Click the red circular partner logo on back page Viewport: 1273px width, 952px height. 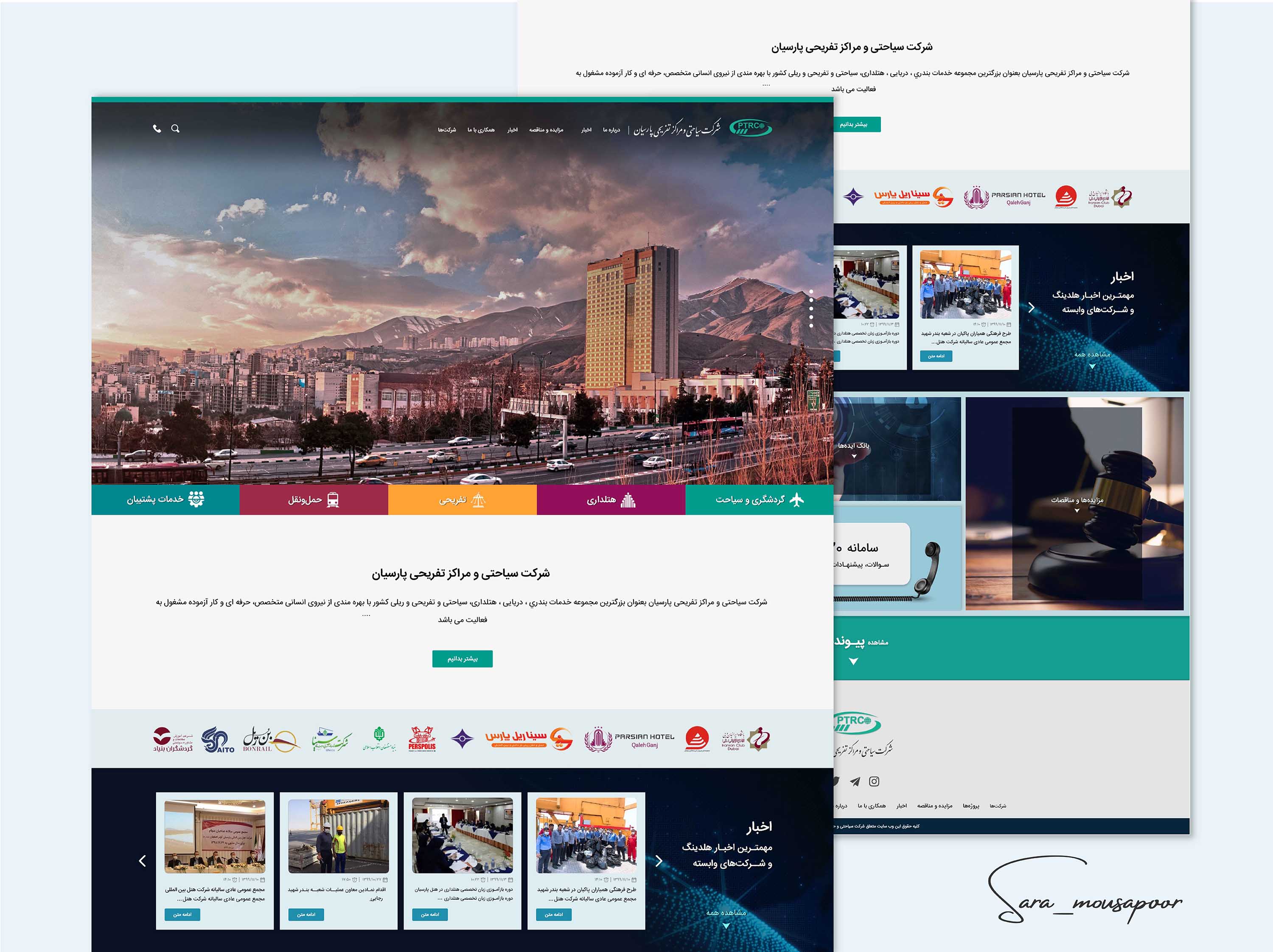[x=1066, y=197]
